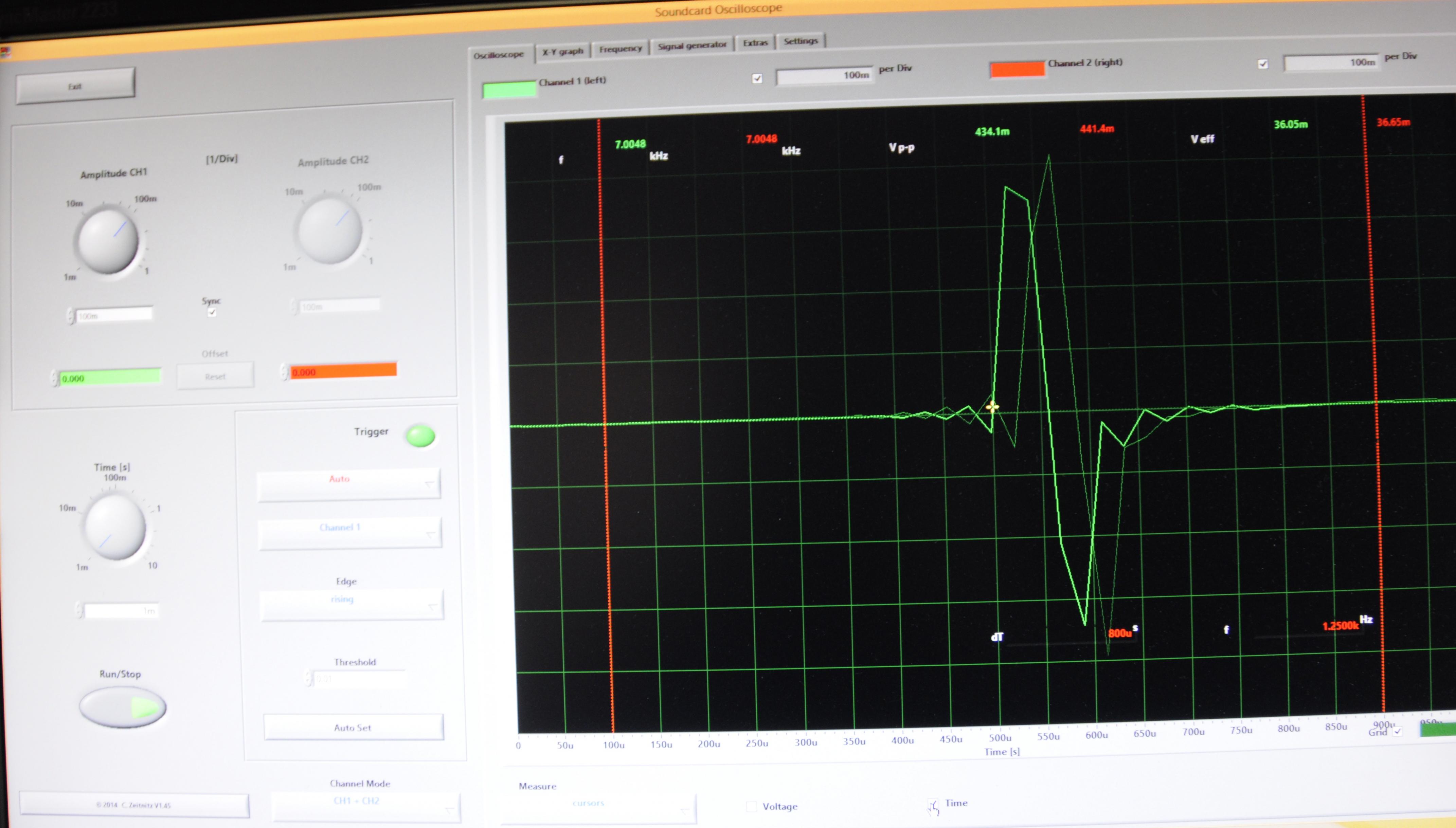Switch to the Frequency tab
The width and height of the screenshot is (1456, 828).
coord(621,49)
